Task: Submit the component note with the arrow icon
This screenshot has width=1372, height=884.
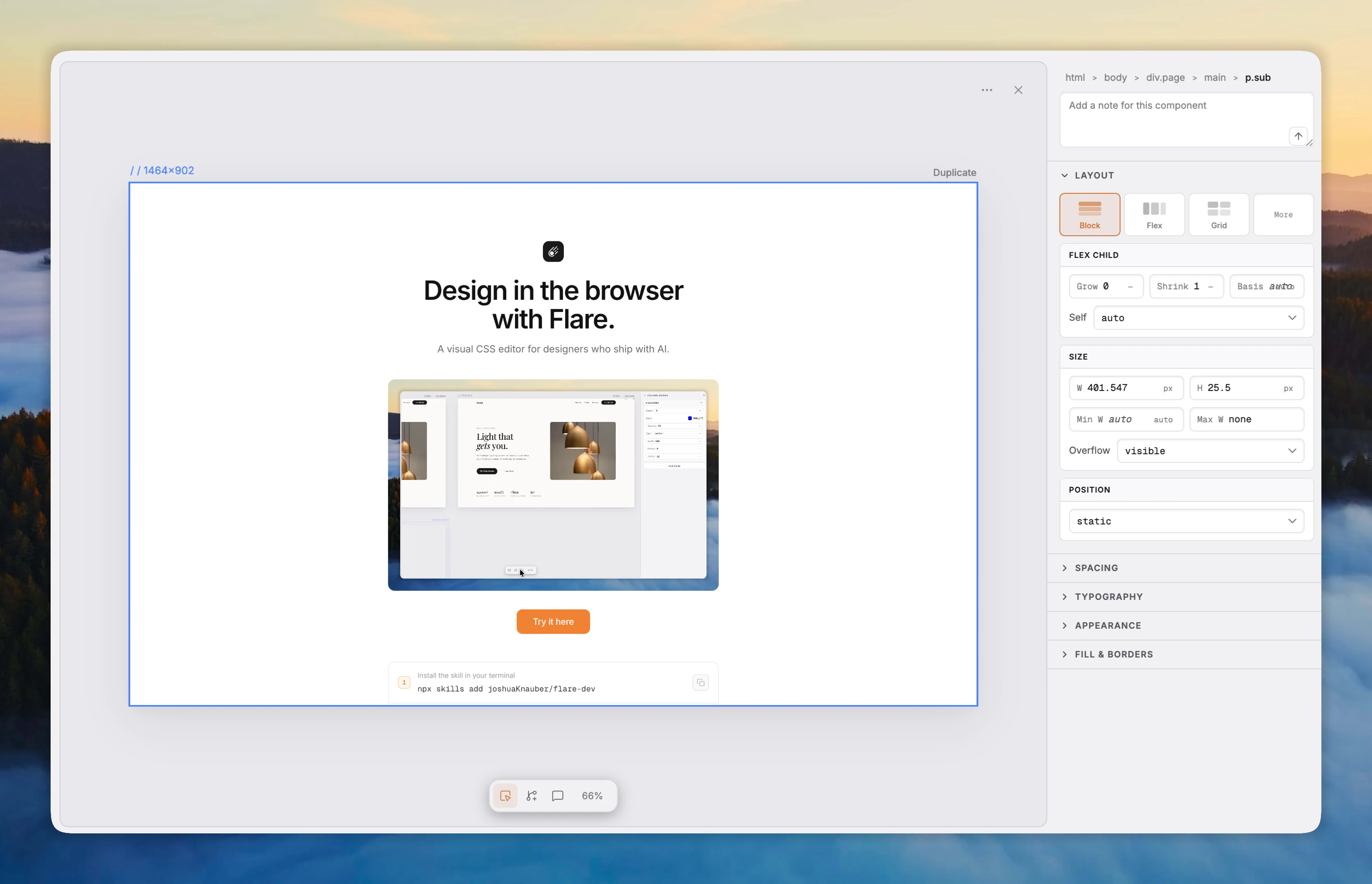Action: [1298, 136]
